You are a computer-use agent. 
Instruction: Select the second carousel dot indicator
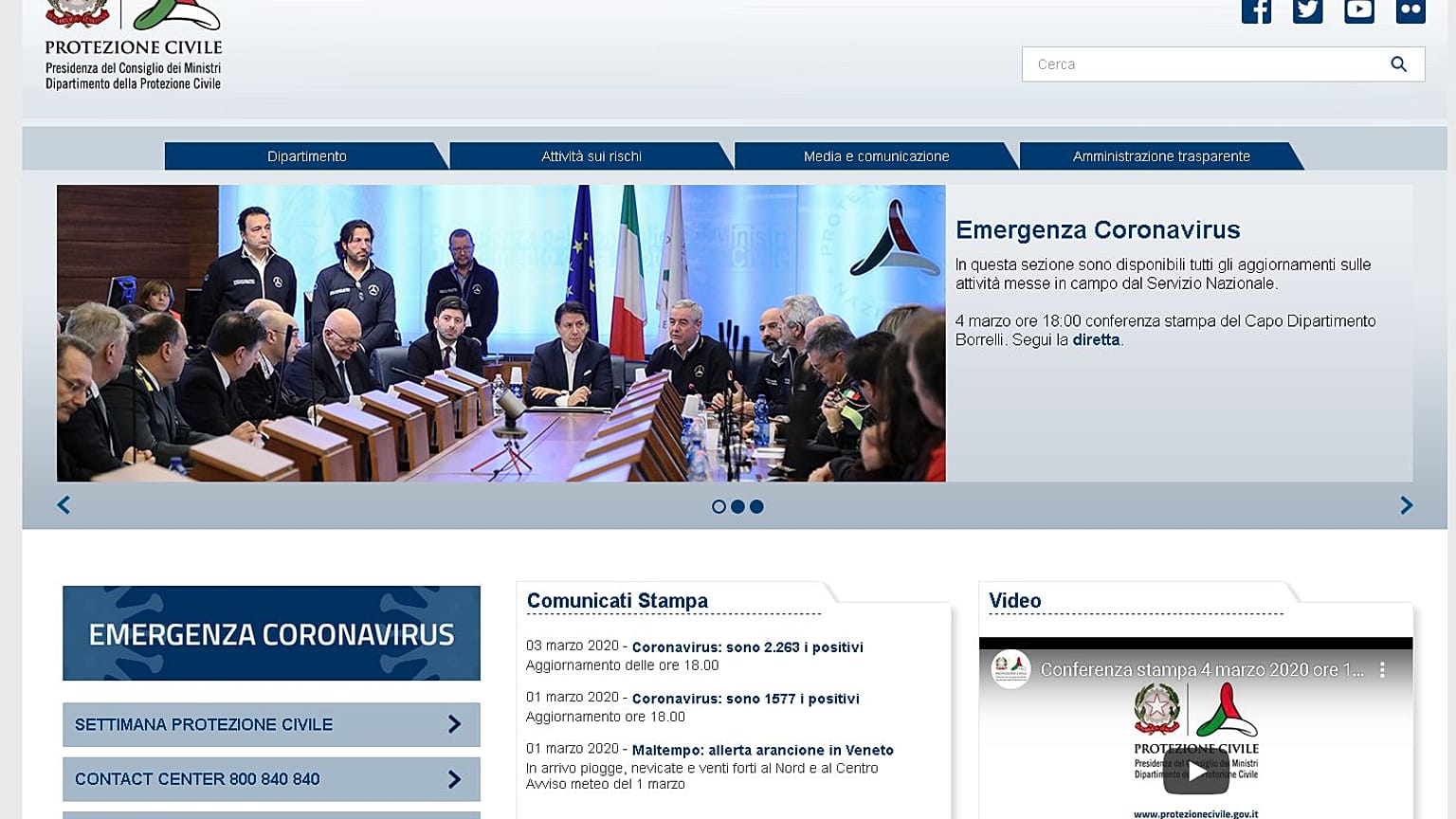[737, 506]
